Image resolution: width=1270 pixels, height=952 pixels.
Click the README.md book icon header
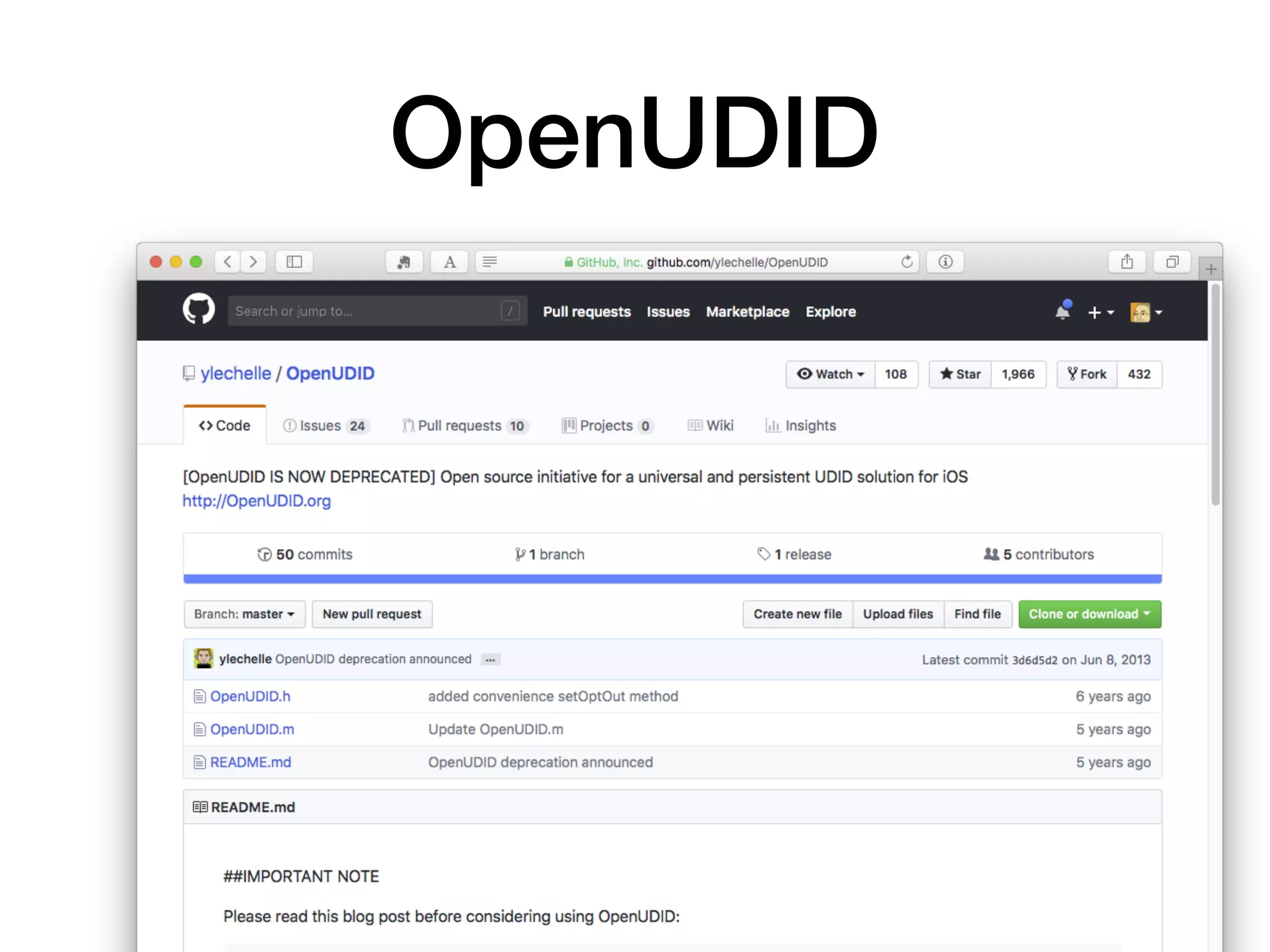pos(200,807)
